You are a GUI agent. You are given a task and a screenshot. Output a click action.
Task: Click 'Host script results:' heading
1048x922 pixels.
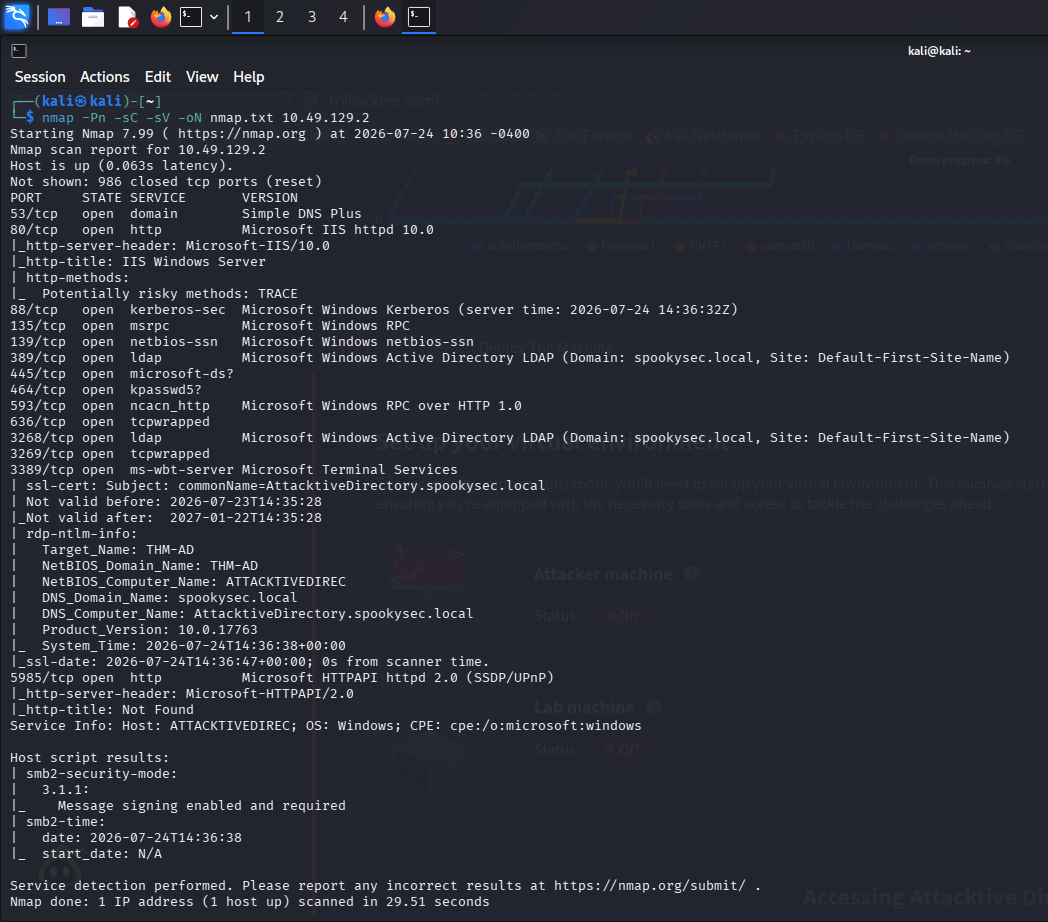pos(90,758)
